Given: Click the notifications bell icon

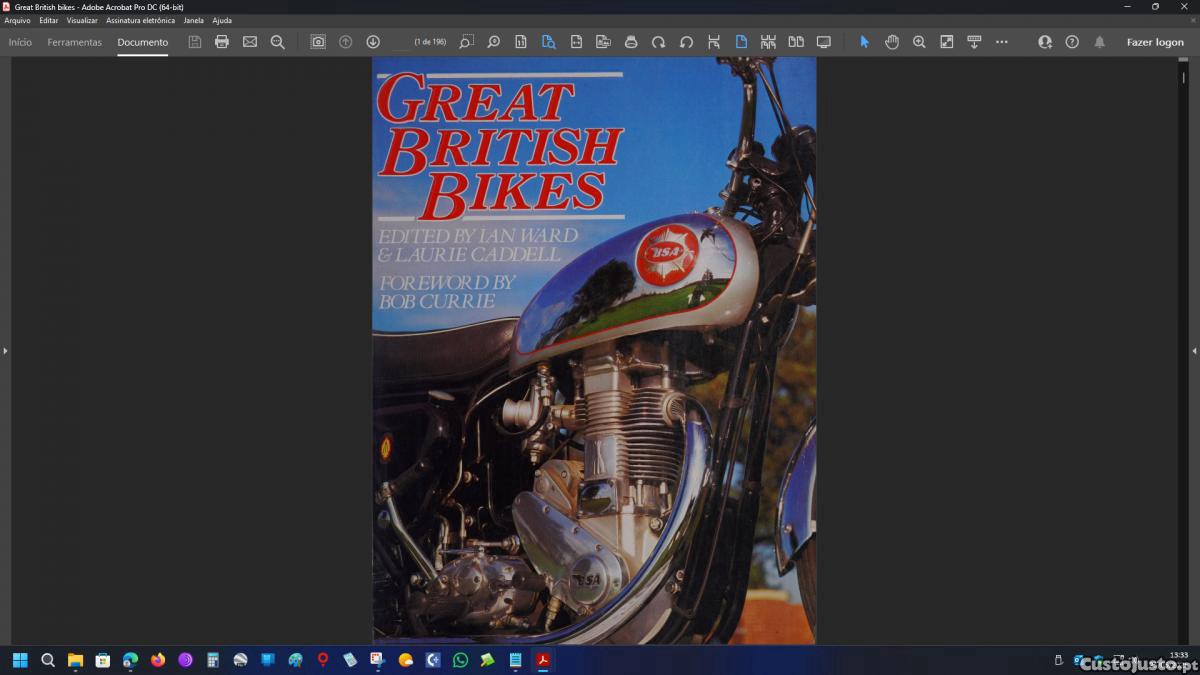Looking at the screenshot, I should (x=1100, y=42).
